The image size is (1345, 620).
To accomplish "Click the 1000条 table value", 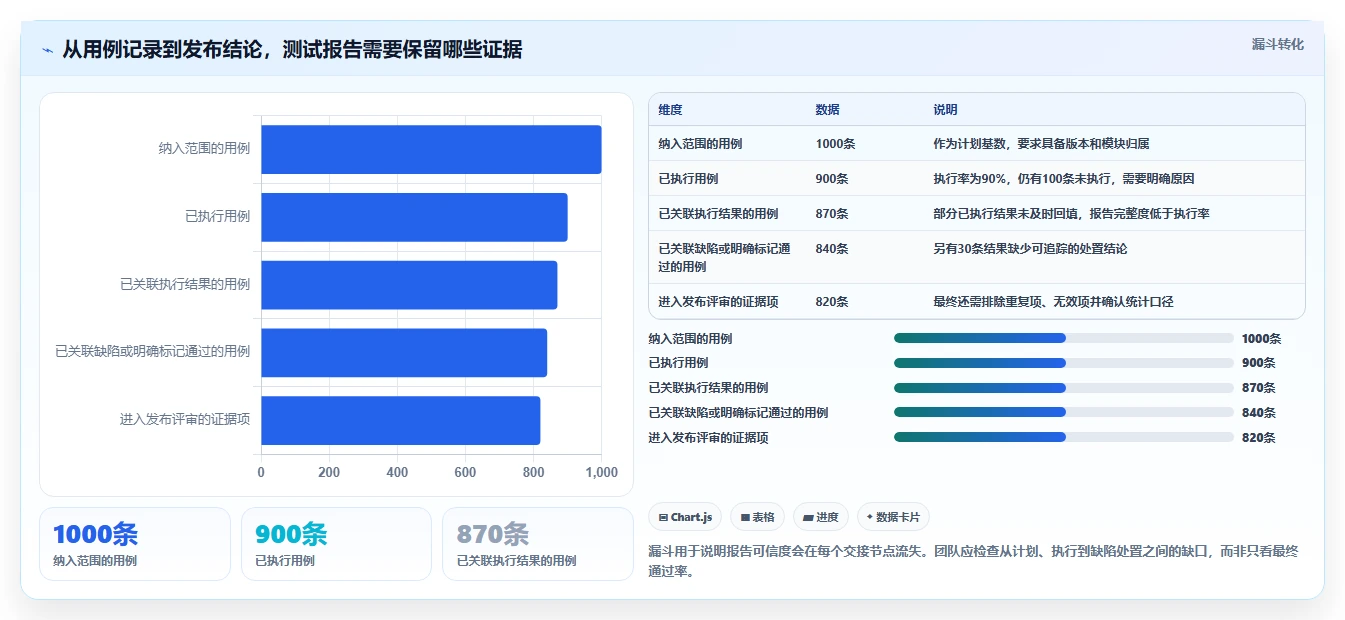I will [x=835, y=144].
